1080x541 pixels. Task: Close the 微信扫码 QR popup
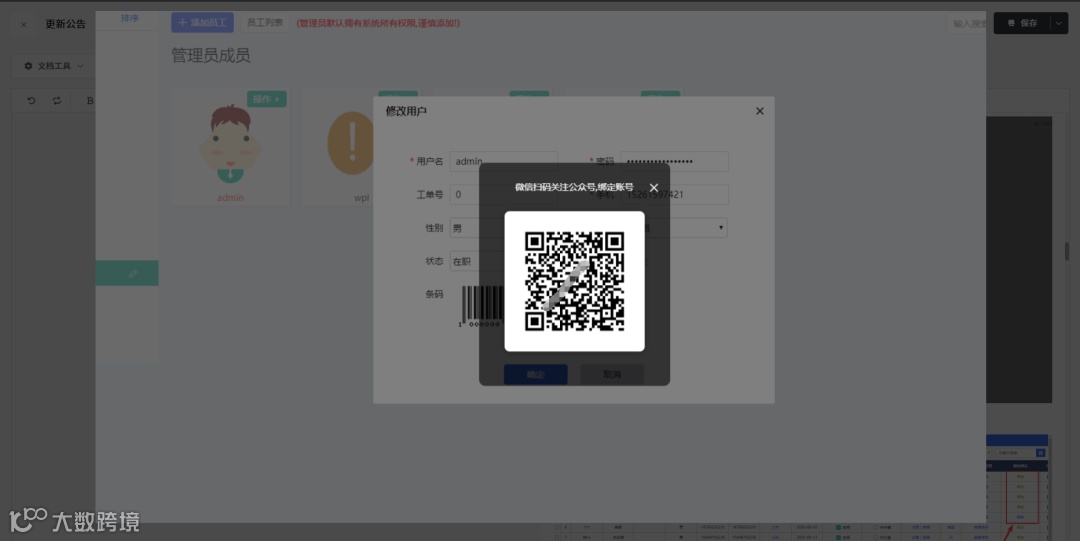(654, 187)
